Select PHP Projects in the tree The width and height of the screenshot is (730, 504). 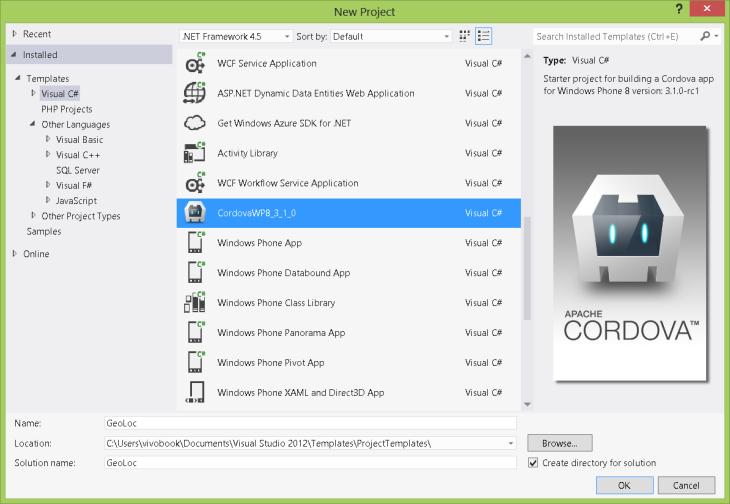[x=67, y=109]
